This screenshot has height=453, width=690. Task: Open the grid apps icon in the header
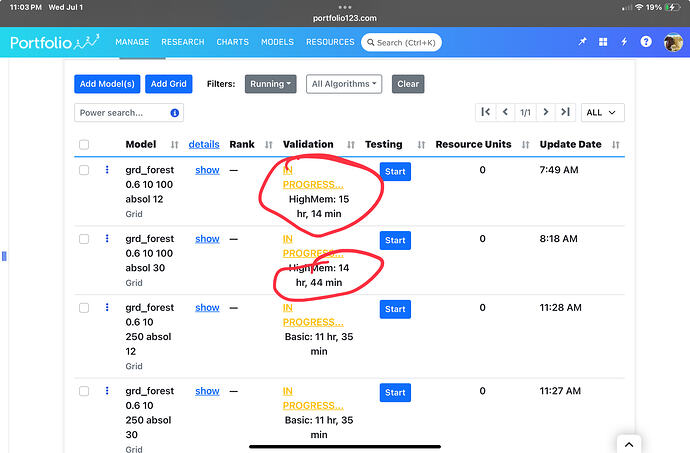click(603, 42)
